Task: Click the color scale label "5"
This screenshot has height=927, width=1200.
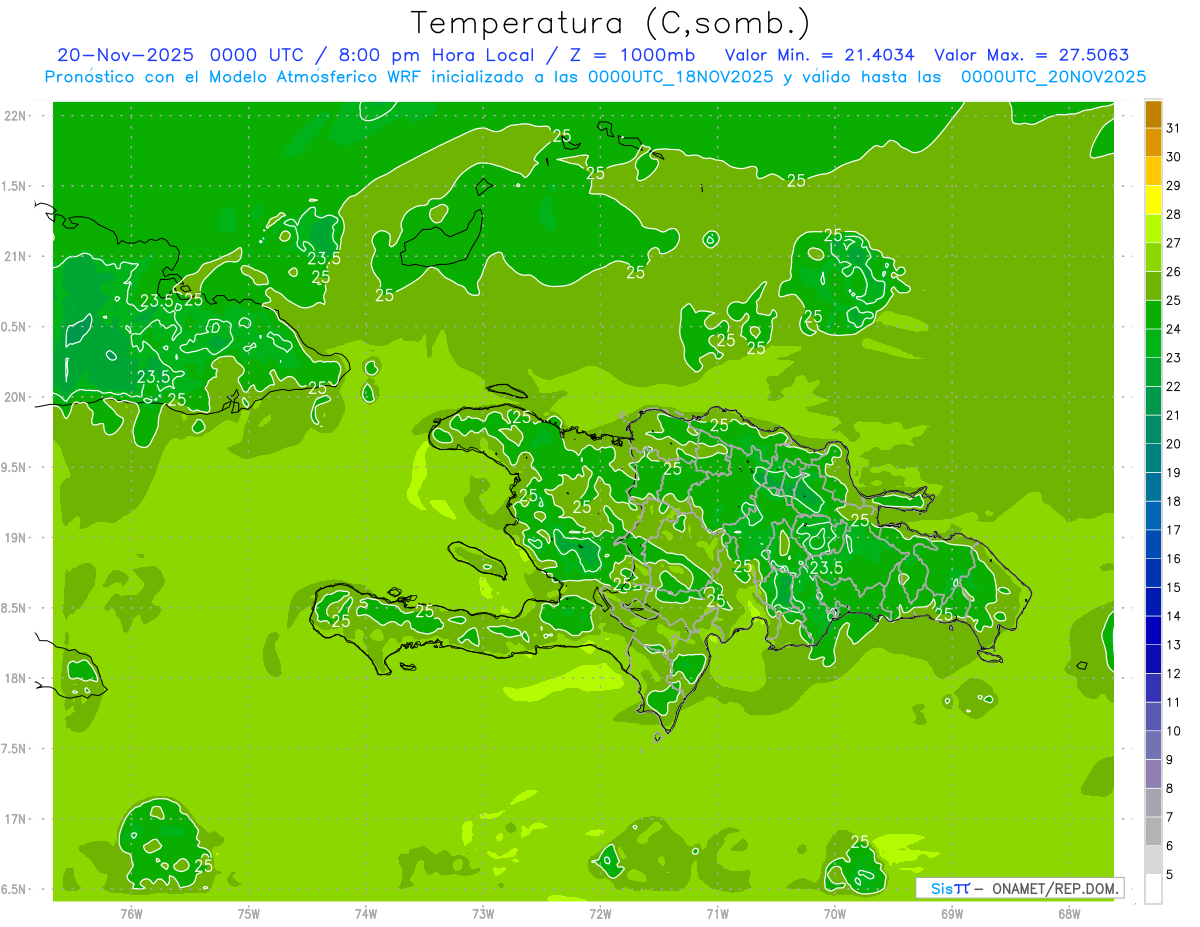Action: point(1170,874)
